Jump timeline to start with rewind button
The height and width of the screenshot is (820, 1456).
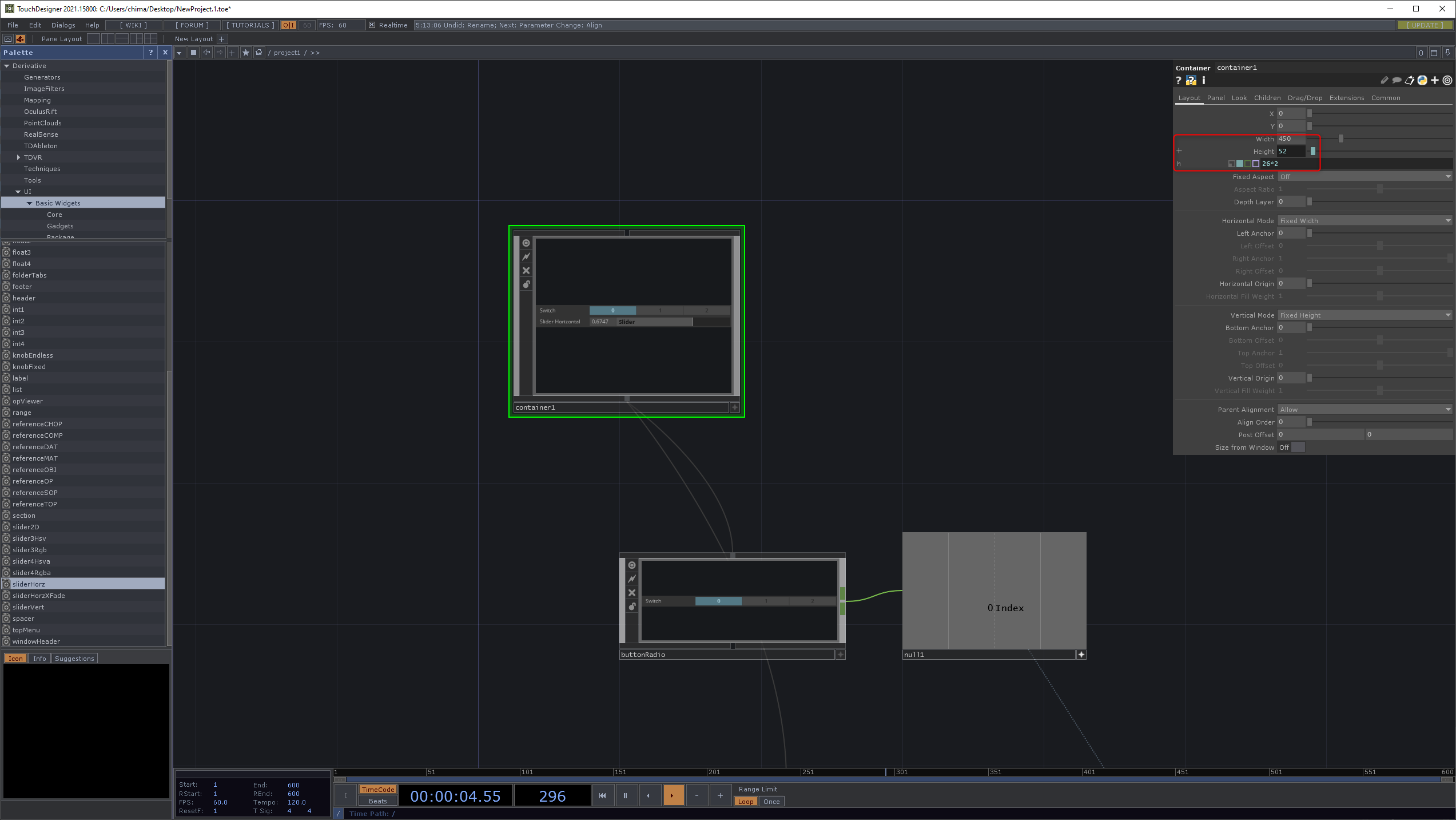click(602, 795)
